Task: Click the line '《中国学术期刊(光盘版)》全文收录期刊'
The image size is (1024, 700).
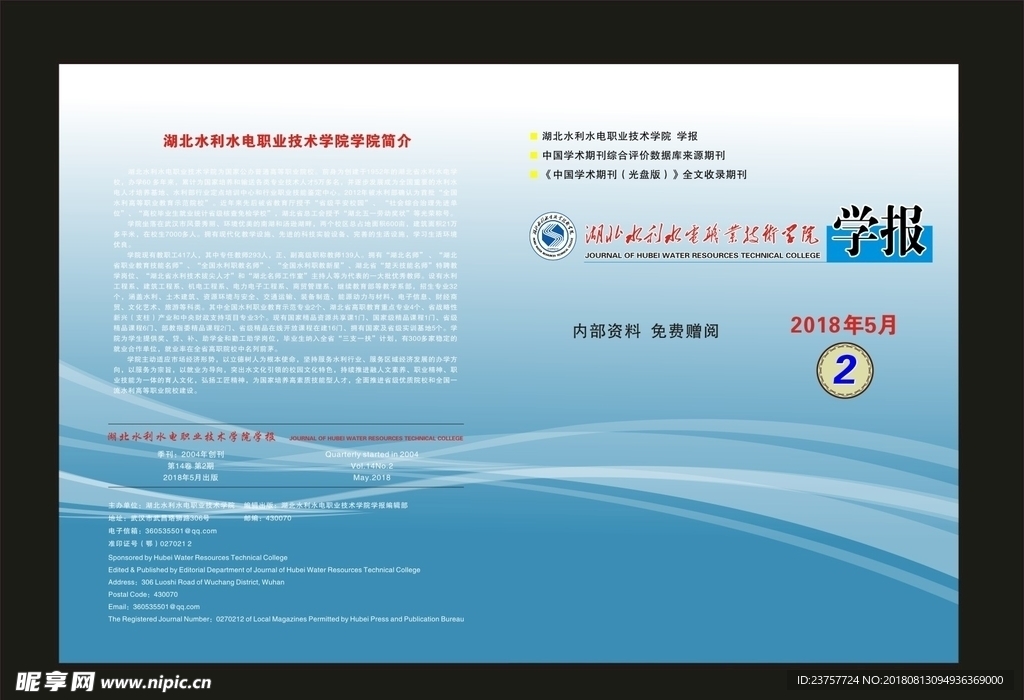Action: 644,174
